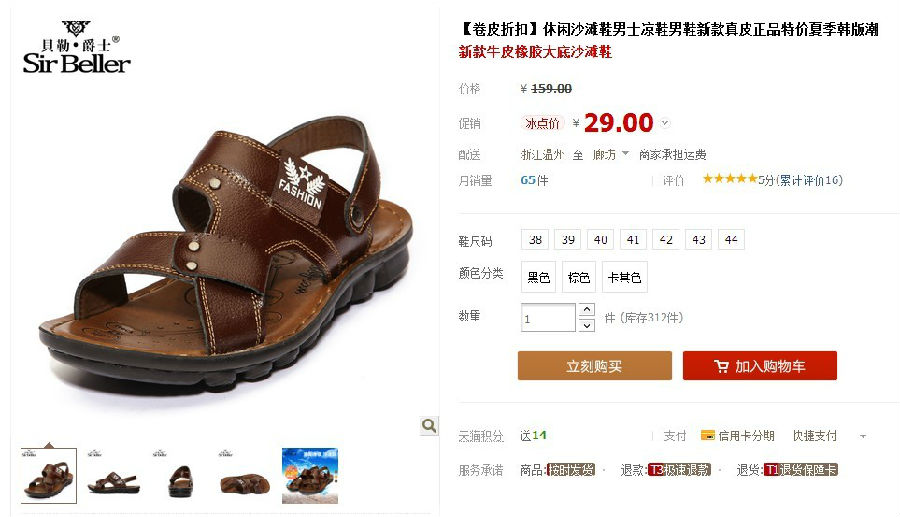Click the increase quantity up arrow
This screenshot has height=517, width=900.
point(586,310)
